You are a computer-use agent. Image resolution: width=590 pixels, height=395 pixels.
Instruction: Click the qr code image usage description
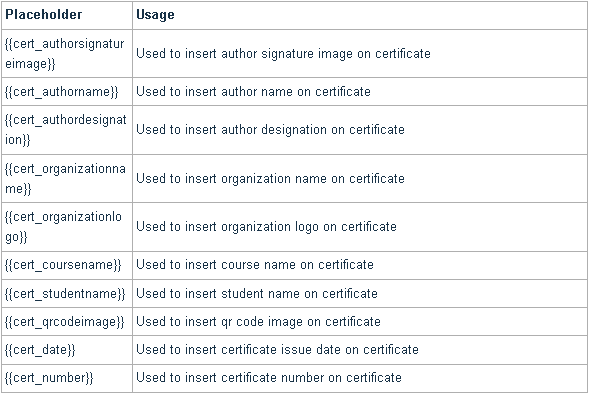(x=258, y=322)
